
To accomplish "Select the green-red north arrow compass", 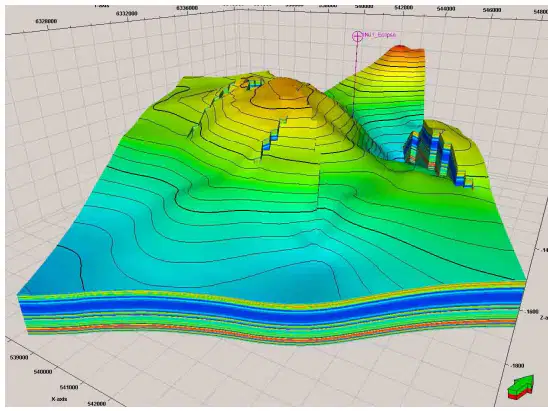I will (x=521, y=387).
